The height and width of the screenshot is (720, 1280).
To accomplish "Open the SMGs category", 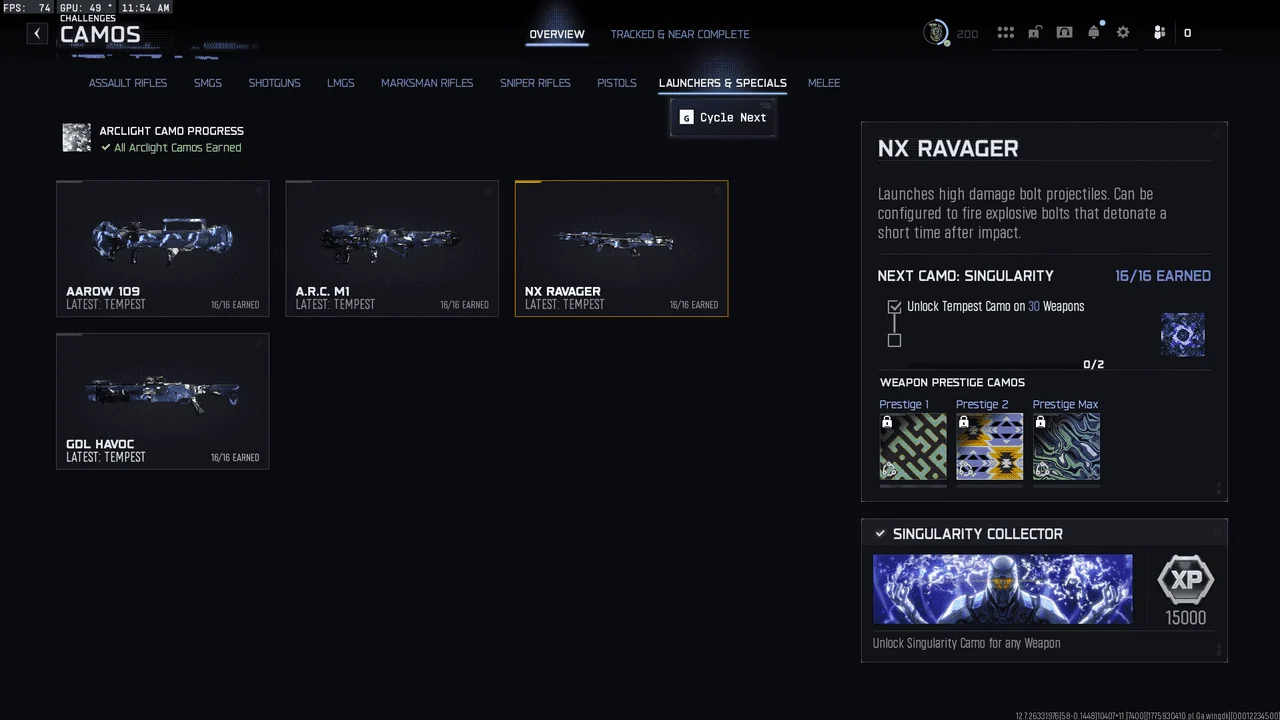I will [x=208, y=83].
